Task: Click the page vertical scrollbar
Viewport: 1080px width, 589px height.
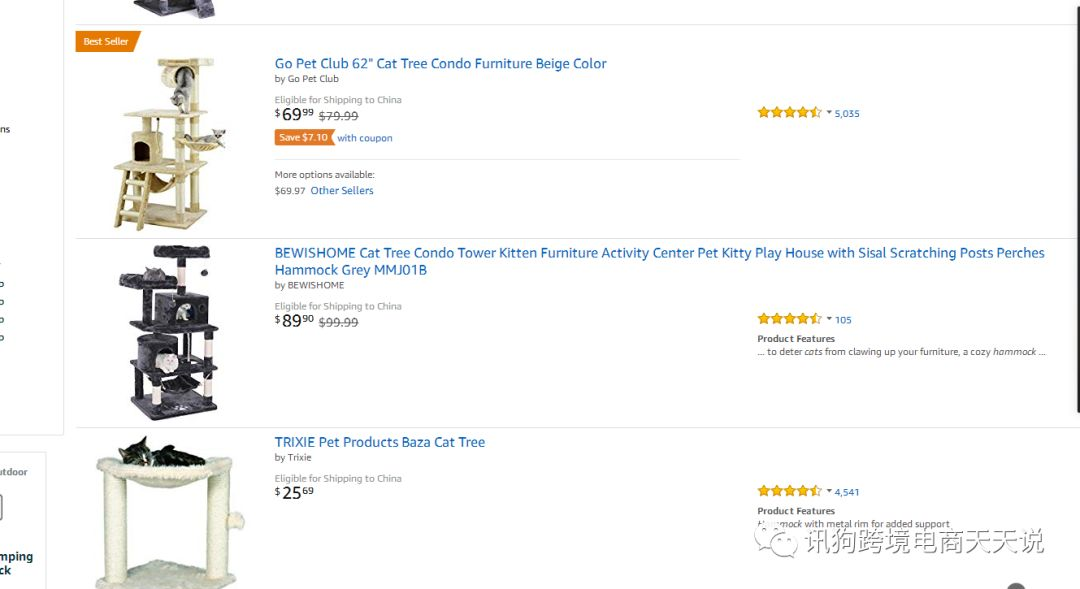Action: 1077,207
